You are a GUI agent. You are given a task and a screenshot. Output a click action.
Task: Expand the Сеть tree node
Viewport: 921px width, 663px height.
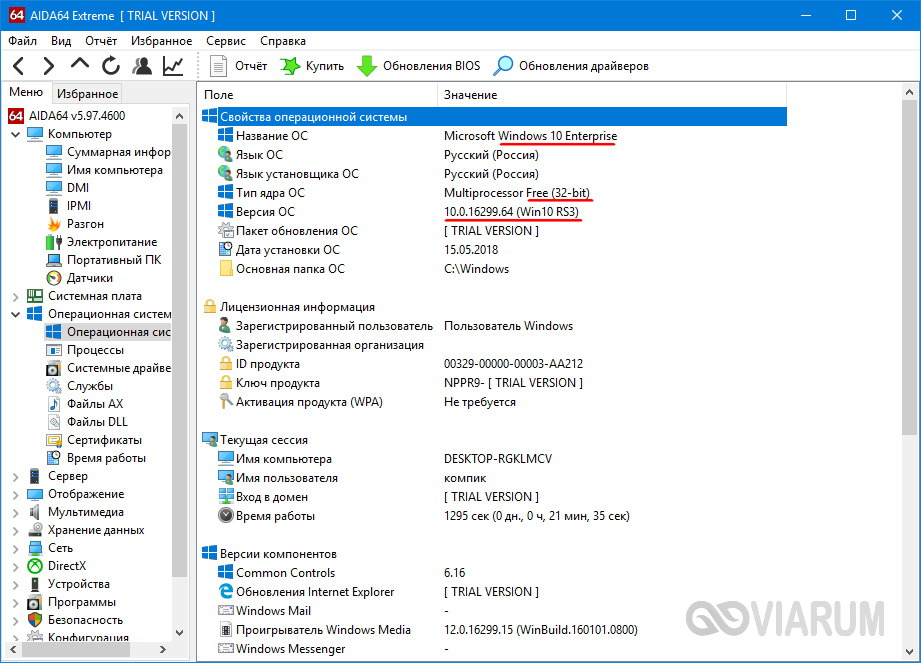point(16,549)
